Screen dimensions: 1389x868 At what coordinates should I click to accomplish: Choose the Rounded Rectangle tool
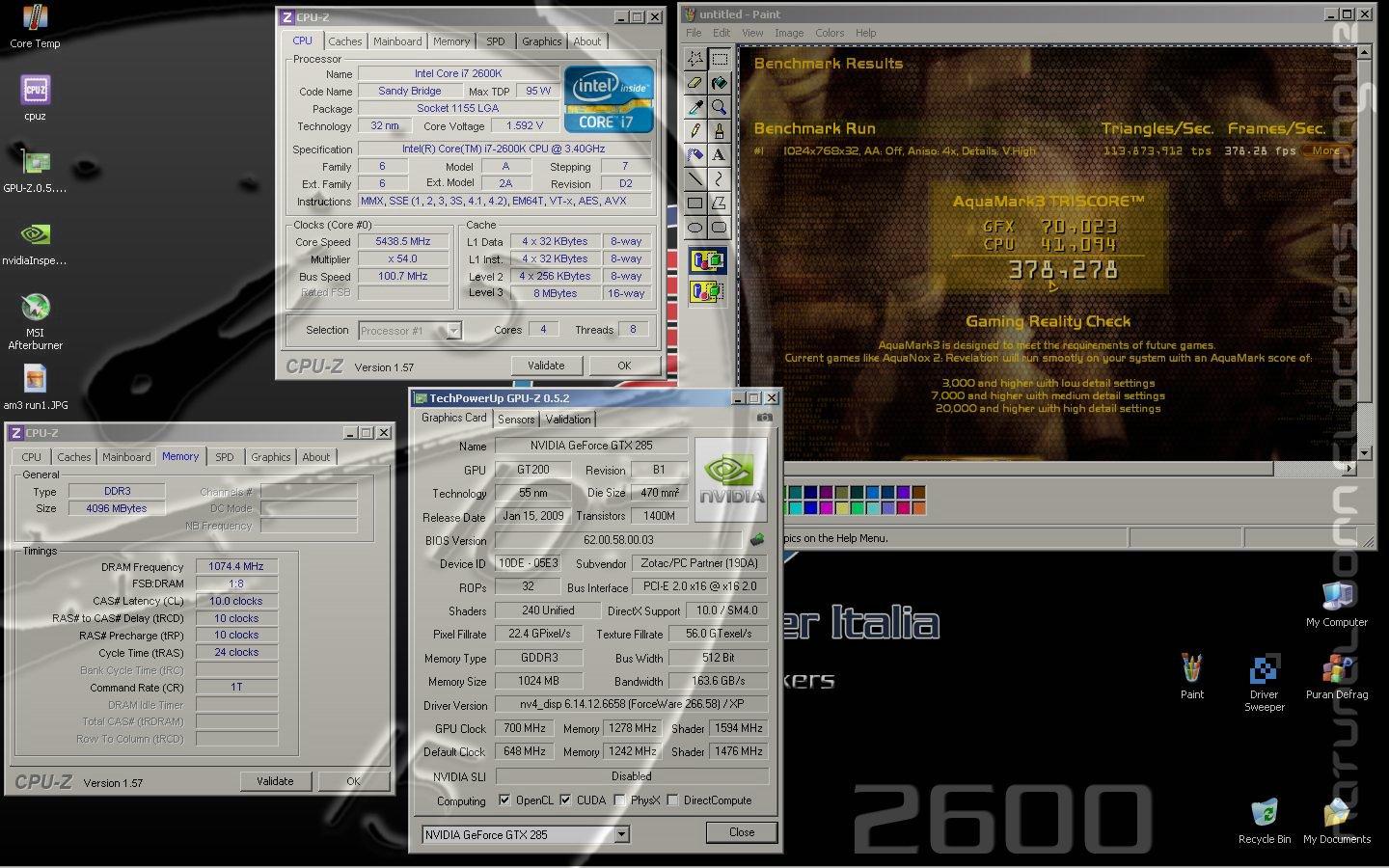tap(719, 228)
